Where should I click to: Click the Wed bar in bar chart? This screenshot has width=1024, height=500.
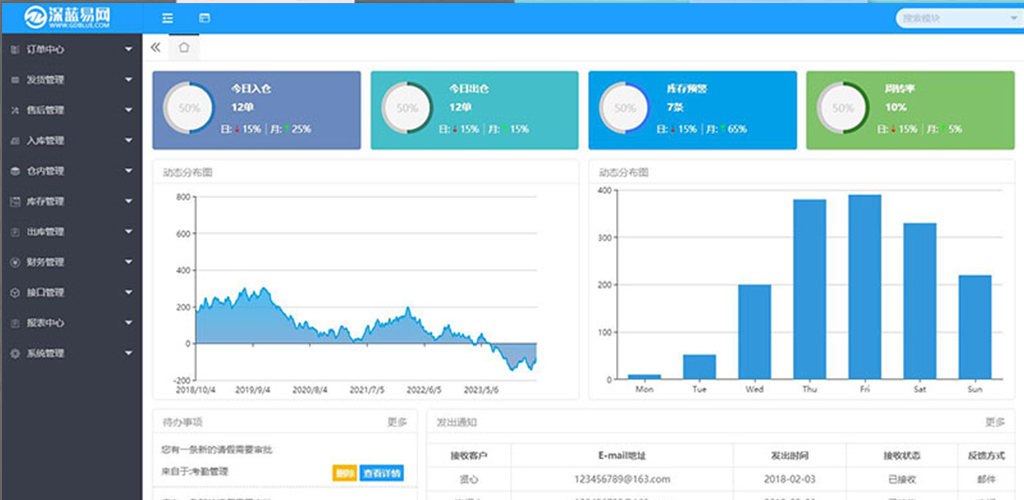(754, 332)
